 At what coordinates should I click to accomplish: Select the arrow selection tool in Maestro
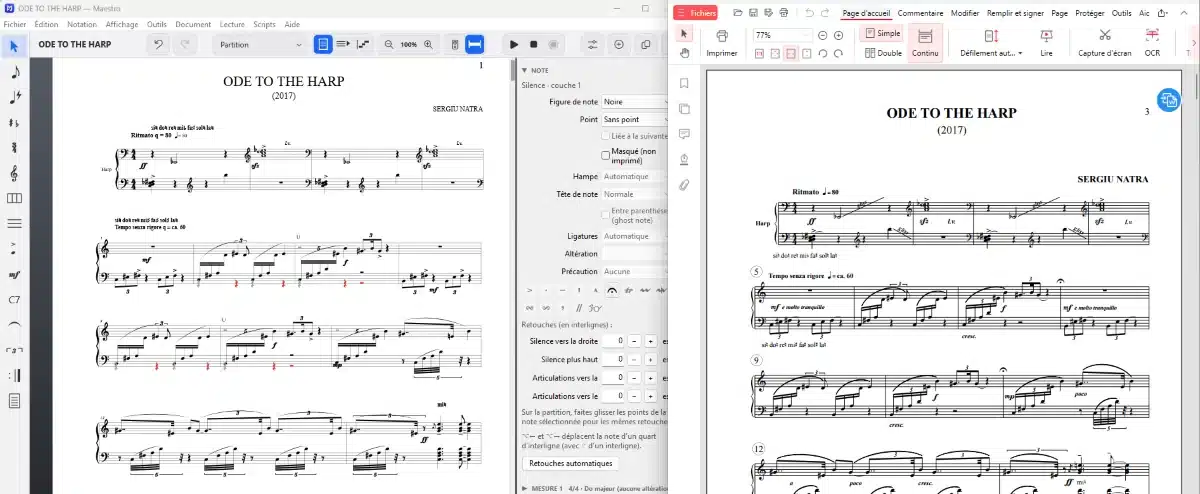[14, 45]
